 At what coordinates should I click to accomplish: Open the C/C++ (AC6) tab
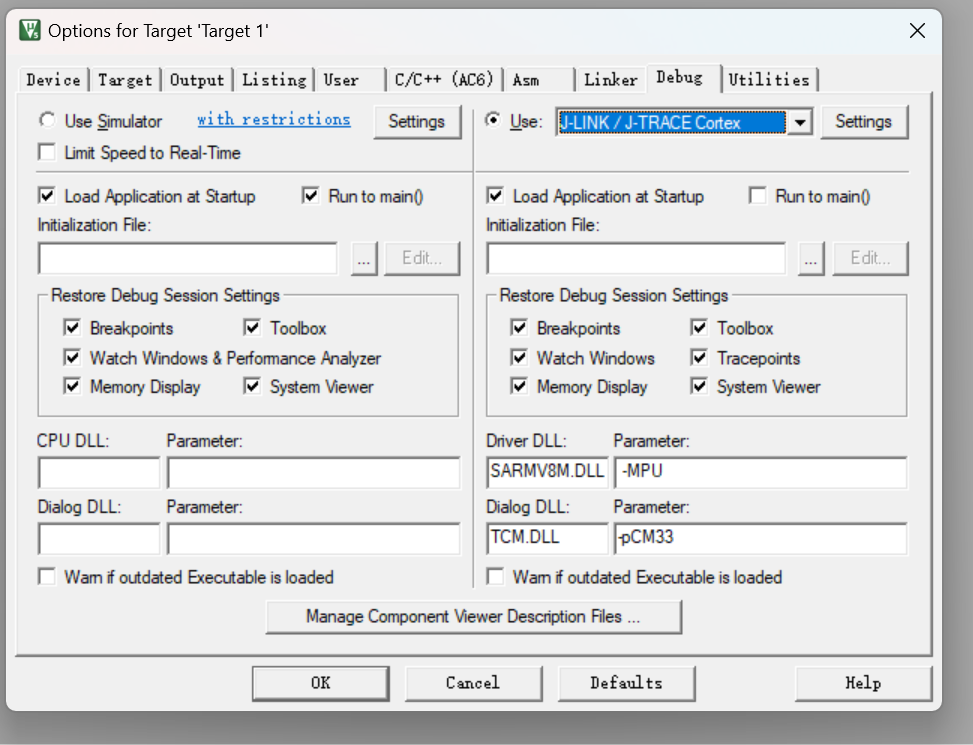point(444,80)
